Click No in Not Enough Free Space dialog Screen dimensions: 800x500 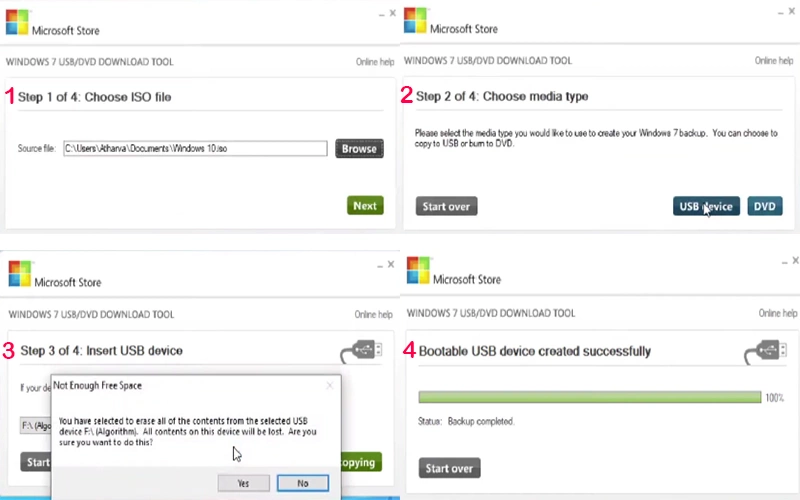303,483
